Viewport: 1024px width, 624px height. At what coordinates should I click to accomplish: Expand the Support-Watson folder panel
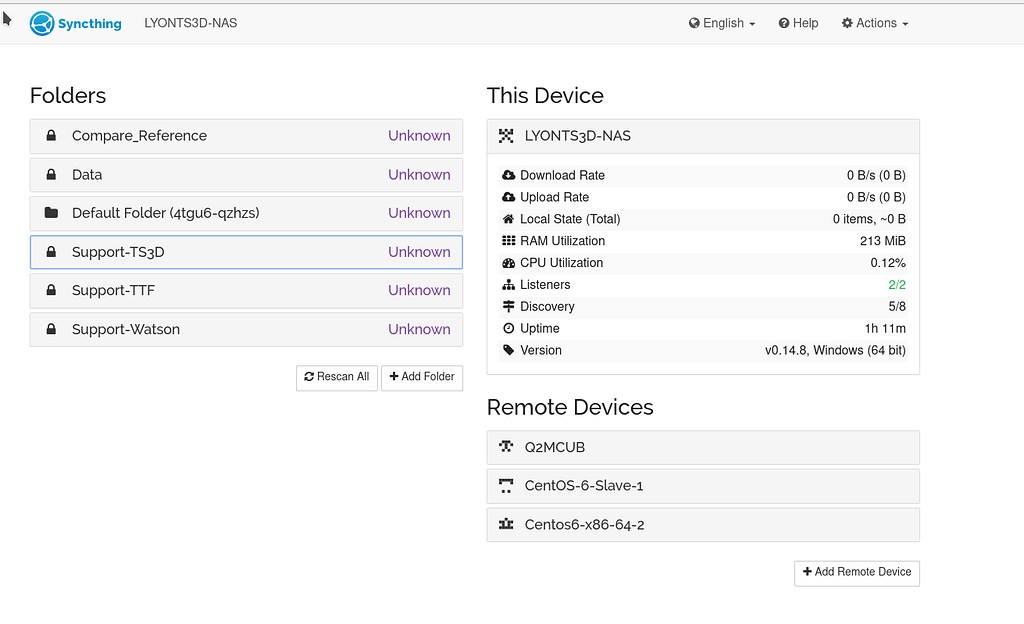pyautogui.click(x=246, y=329)
